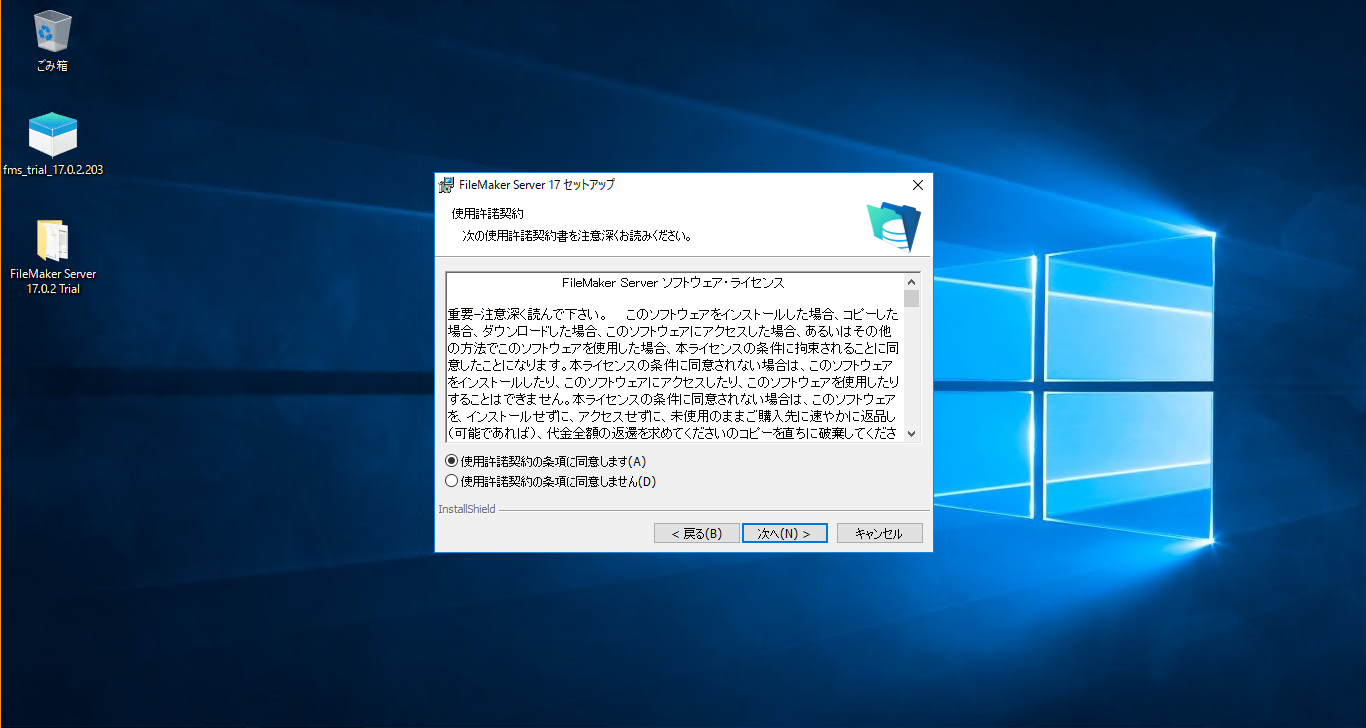Click the scrollbar up arrow of the license text
Image resolution: width=1366 pixels, height=728 pixels.
click(911, 281)
